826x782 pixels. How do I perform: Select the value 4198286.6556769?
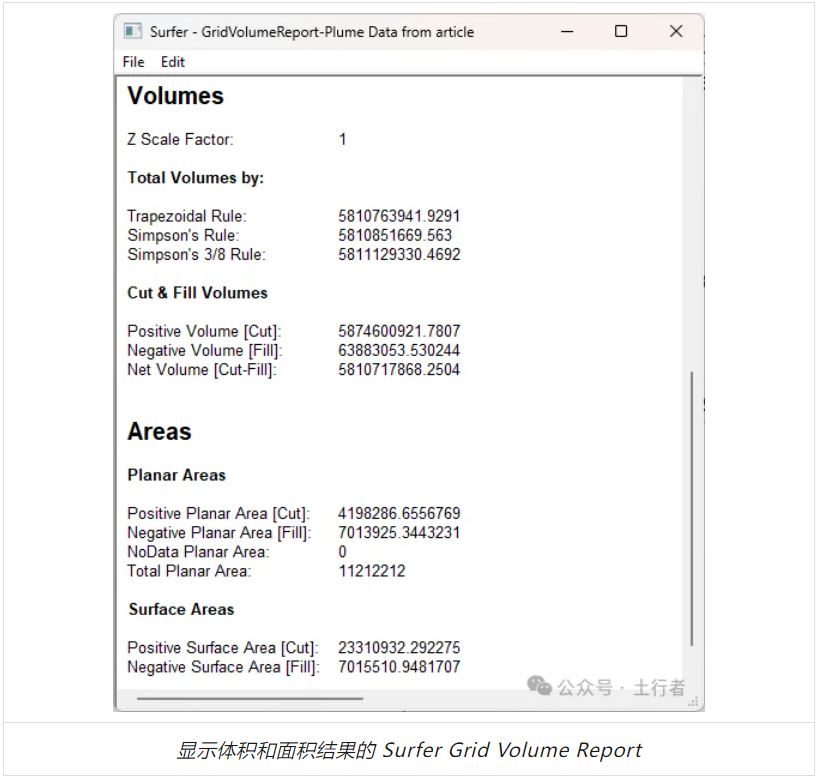tap(399, 514)
